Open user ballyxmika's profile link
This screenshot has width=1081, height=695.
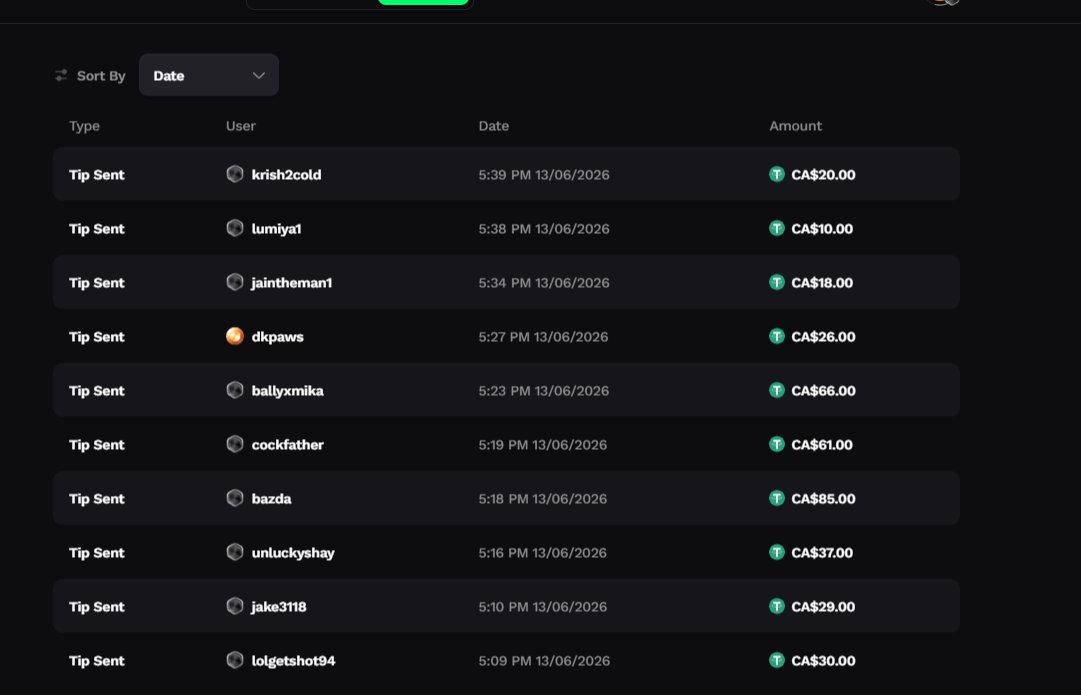[x=287, y=391]
